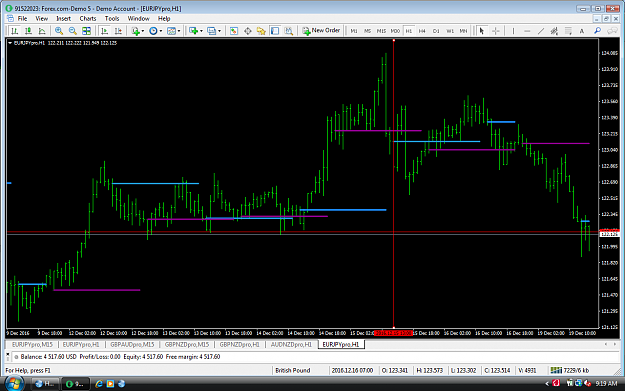Switch timeframe to M1
Viewport: 625px width, 391px height.
coord(354,31)
